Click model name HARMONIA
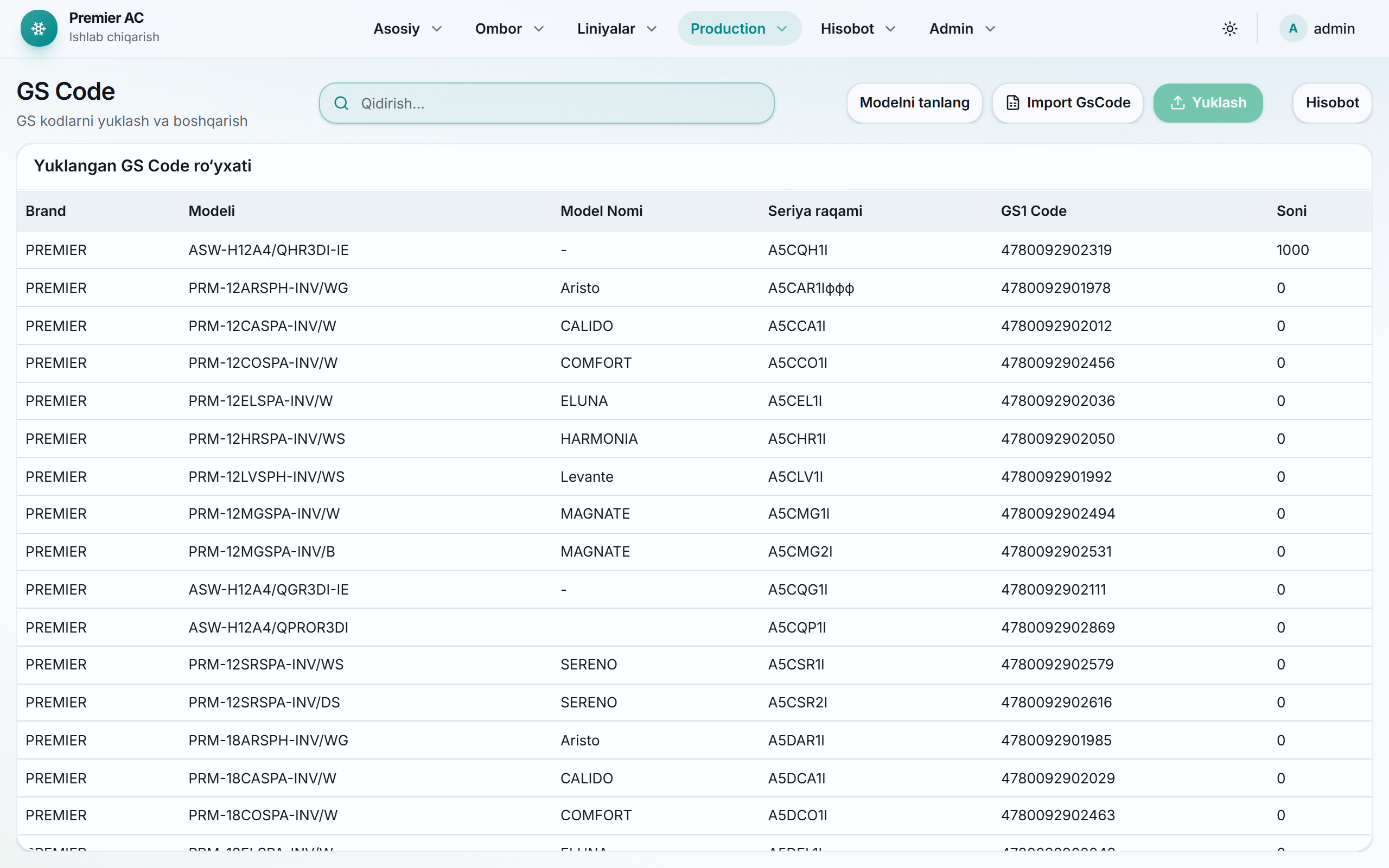The image size is (1389, 868). 598,438
